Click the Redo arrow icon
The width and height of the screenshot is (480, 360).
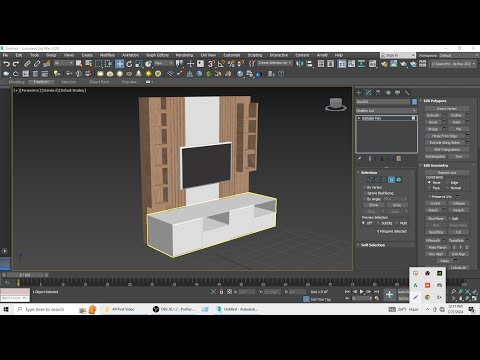coord(16,64)
